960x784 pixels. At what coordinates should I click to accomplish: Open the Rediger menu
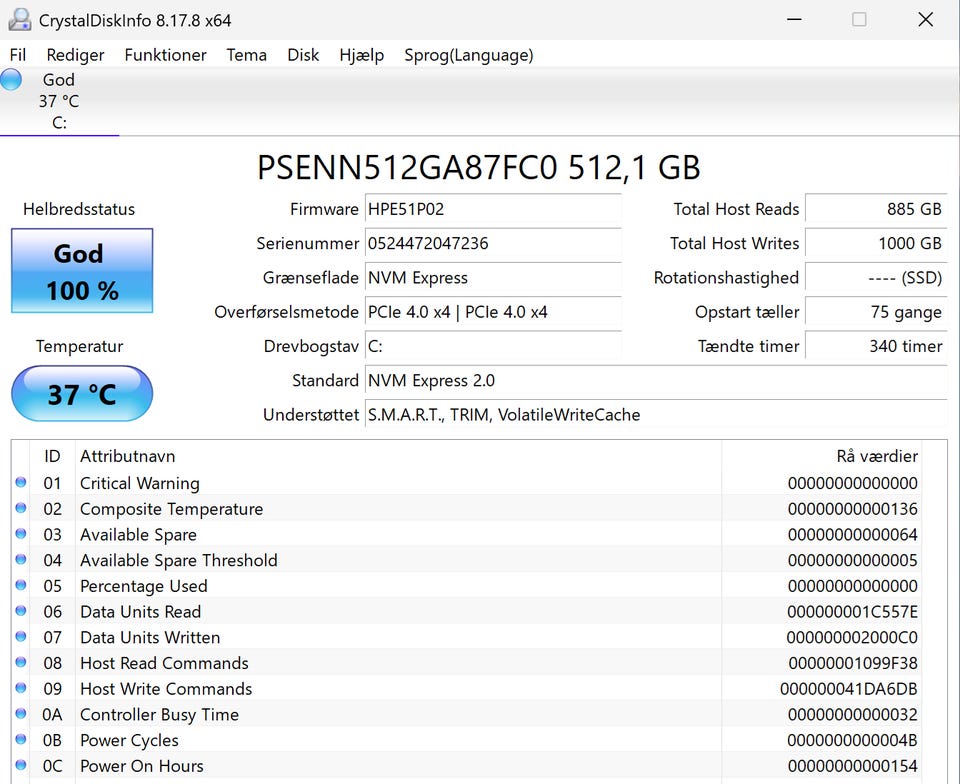[75, 55]
